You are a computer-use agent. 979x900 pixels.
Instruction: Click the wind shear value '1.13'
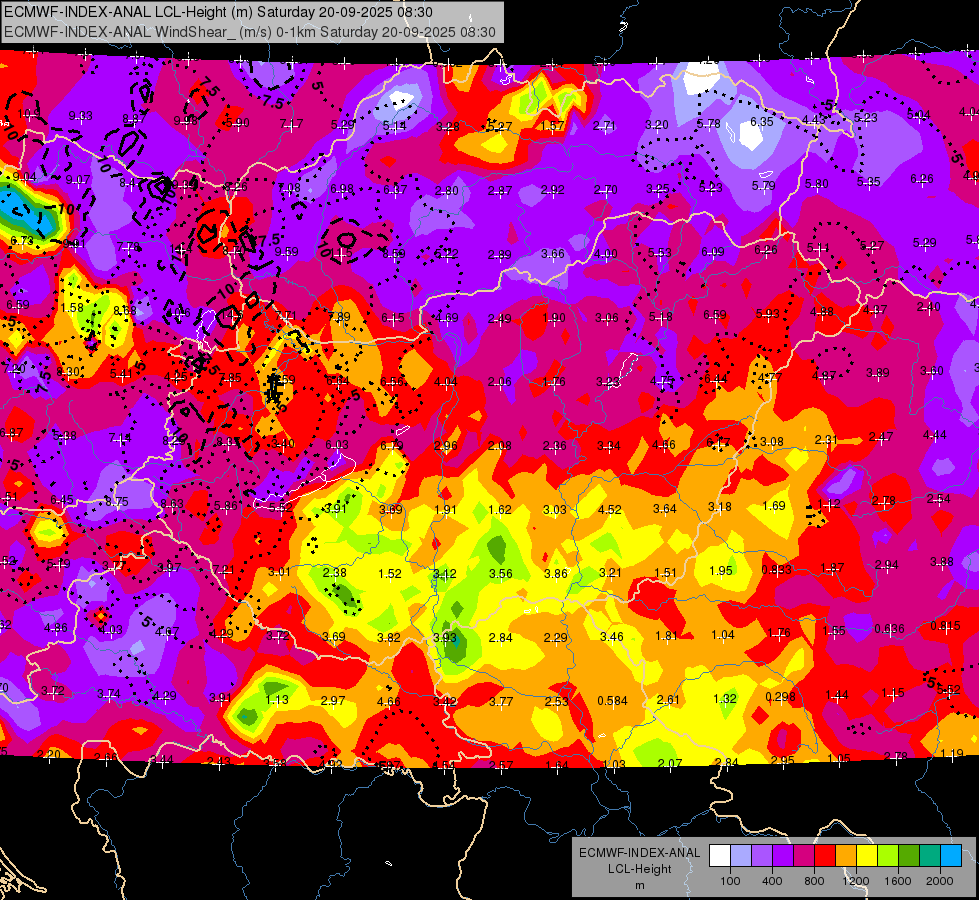pyautogui.click(x=277, y=700)
